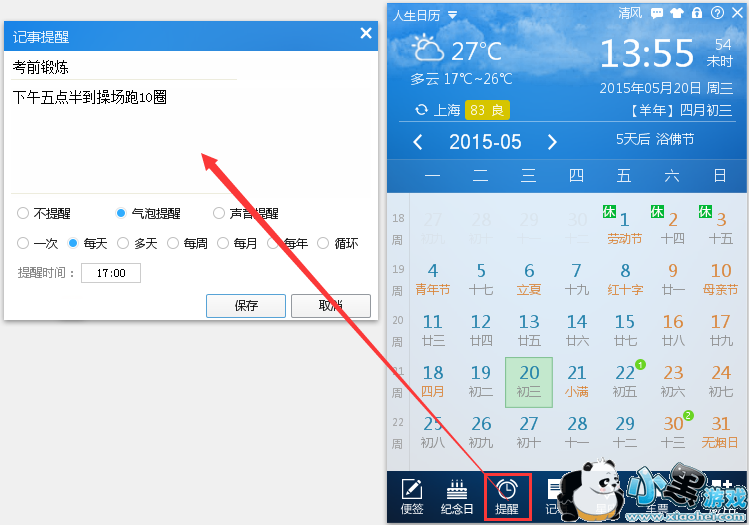
Task: Go to next month with right chevron
Action: (x=552, y=142)
